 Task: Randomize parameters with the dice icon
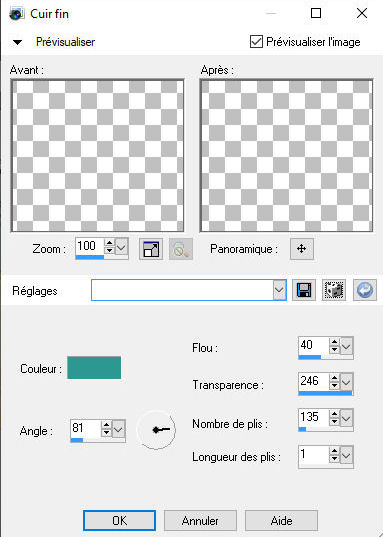334,290
